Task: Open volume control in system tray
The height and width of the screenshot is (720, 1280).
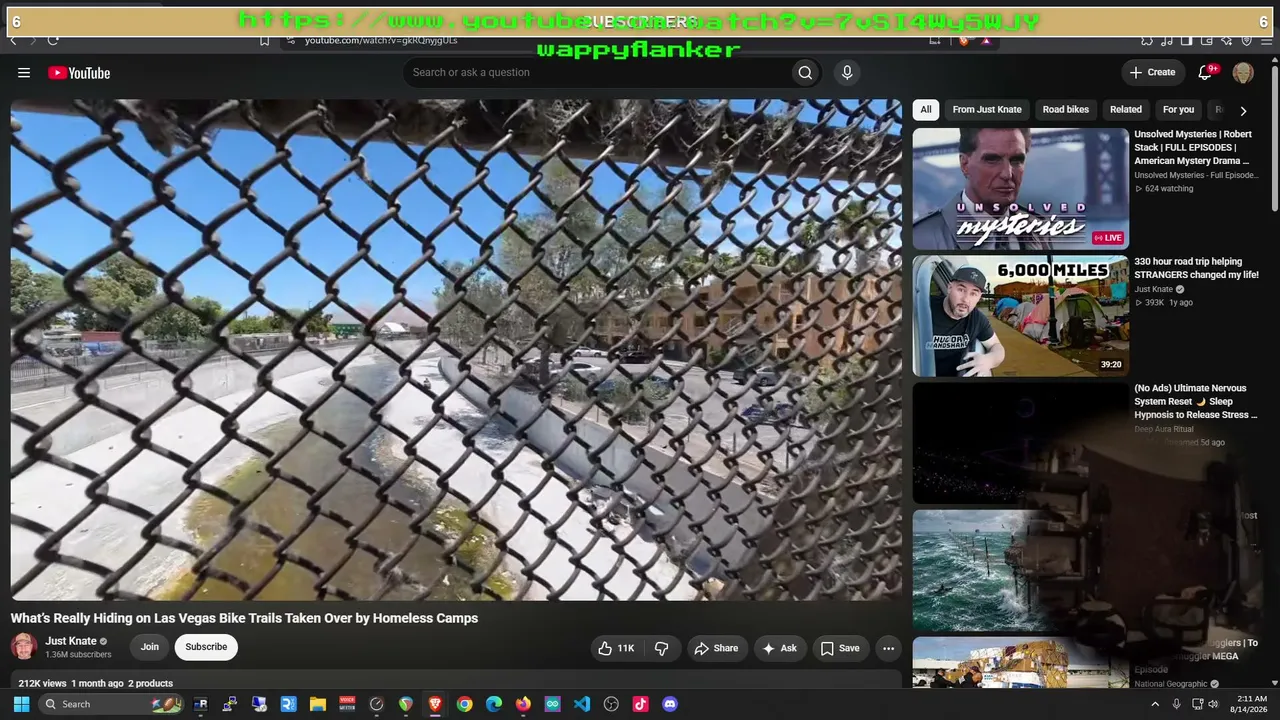Action: coord(1213,704)
